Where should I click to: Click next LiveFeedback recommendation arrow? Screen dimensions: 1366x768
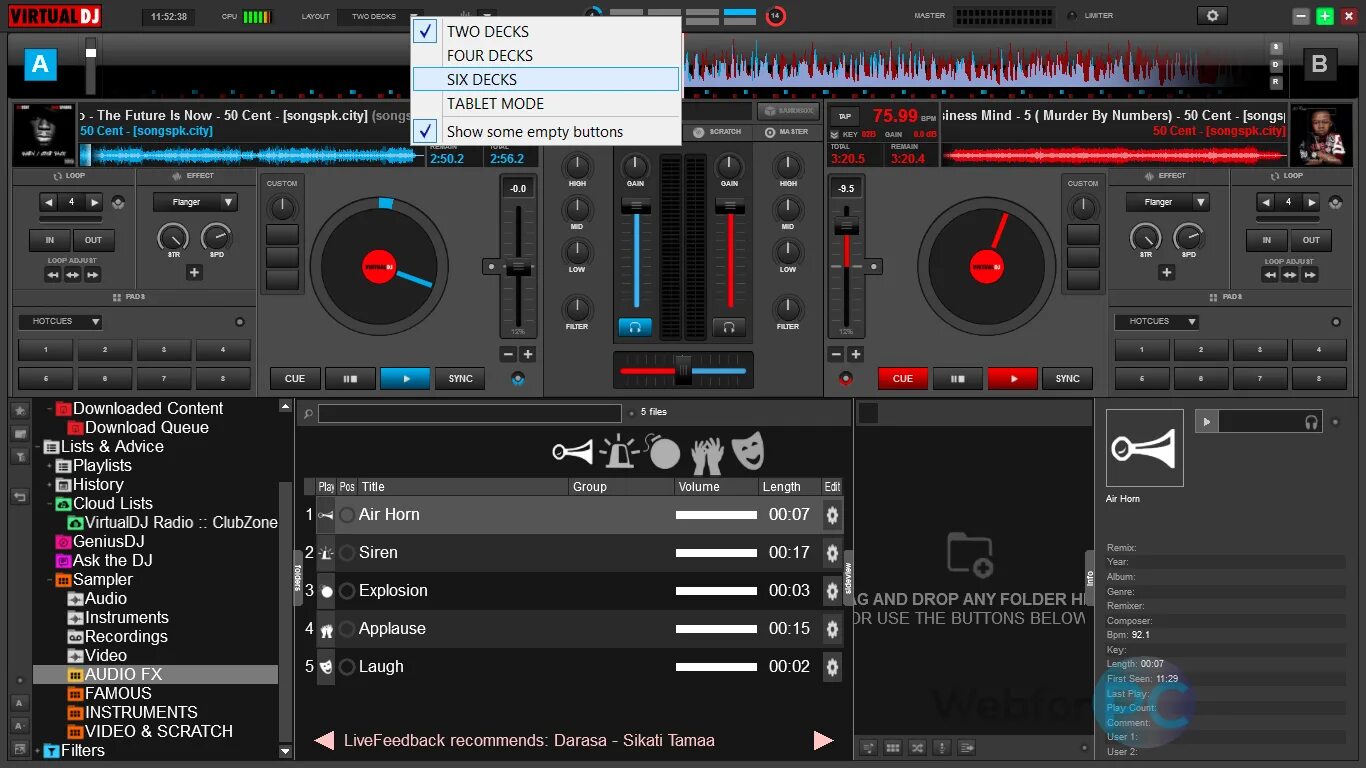824,741
